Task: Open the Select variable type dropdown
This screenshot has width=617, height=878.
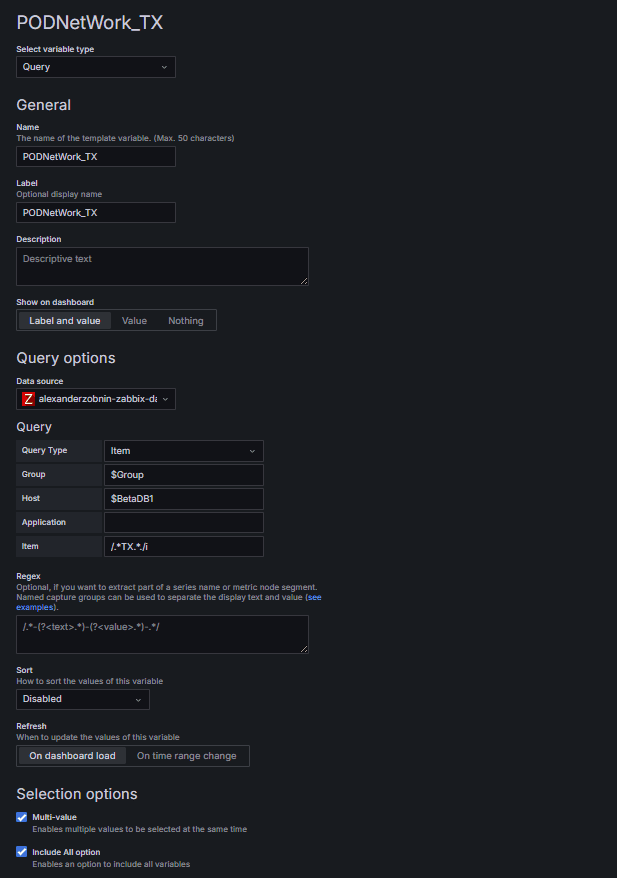Action: click(96, 67)
